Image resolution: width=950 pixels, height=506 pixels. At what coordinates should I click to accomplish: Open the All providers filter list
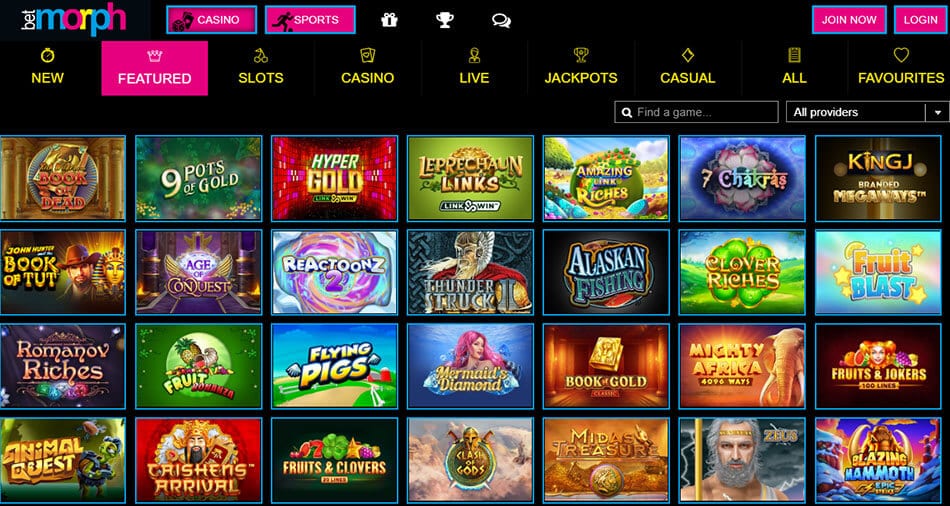(868, 113)
